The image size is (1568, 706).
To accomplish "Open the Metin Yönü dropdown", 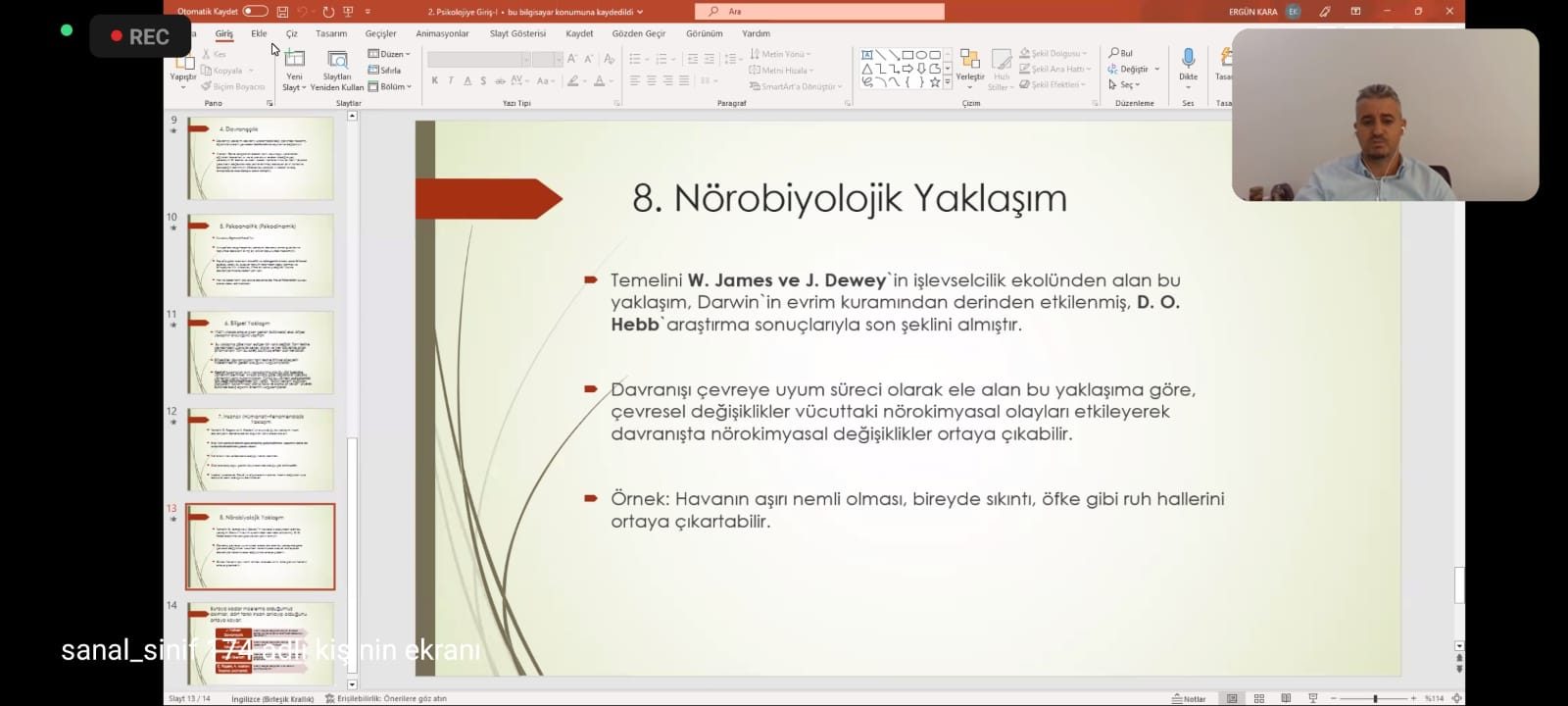I will click(781, 54).
